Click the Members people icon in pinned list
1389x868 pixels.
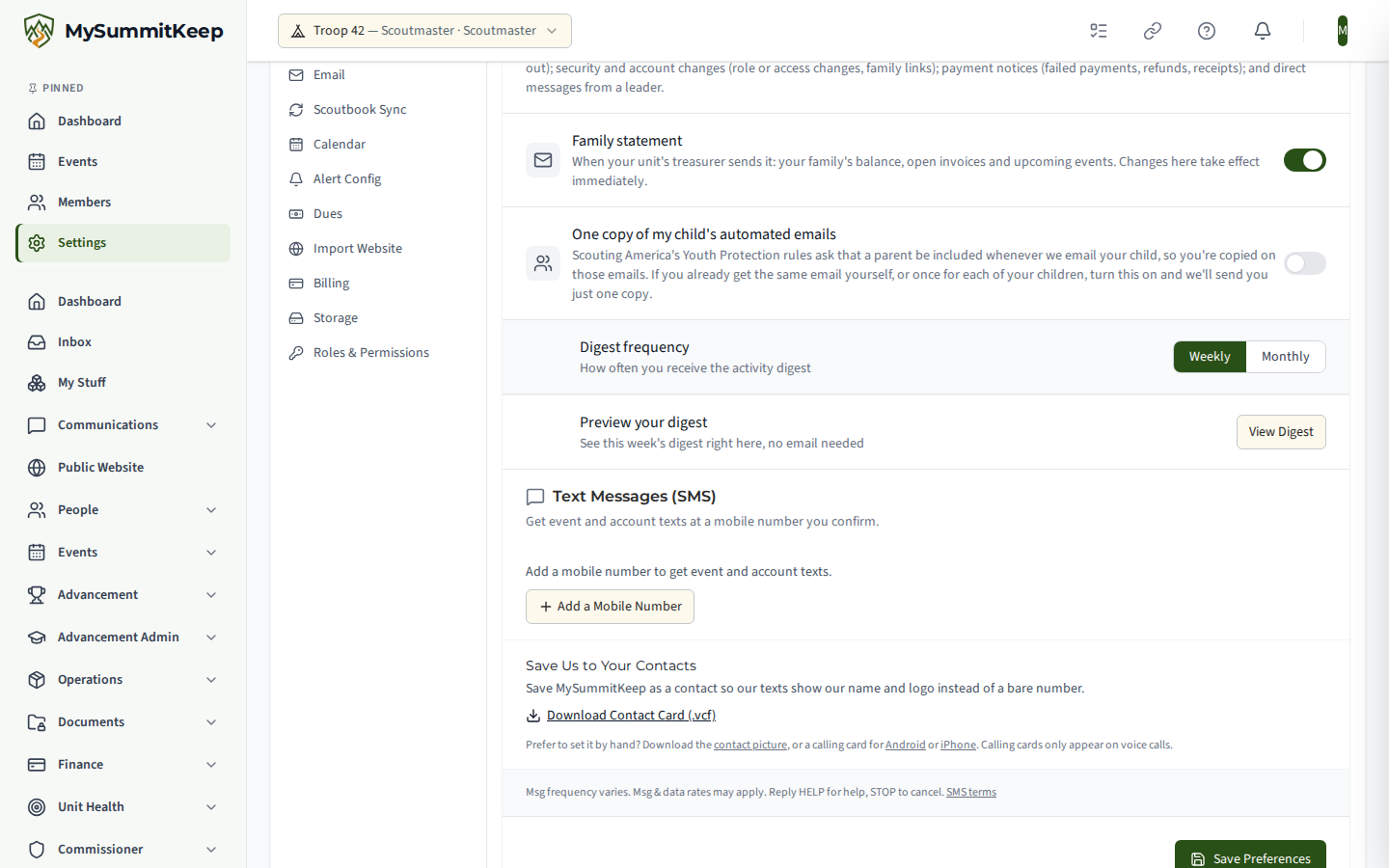(37, 203)
